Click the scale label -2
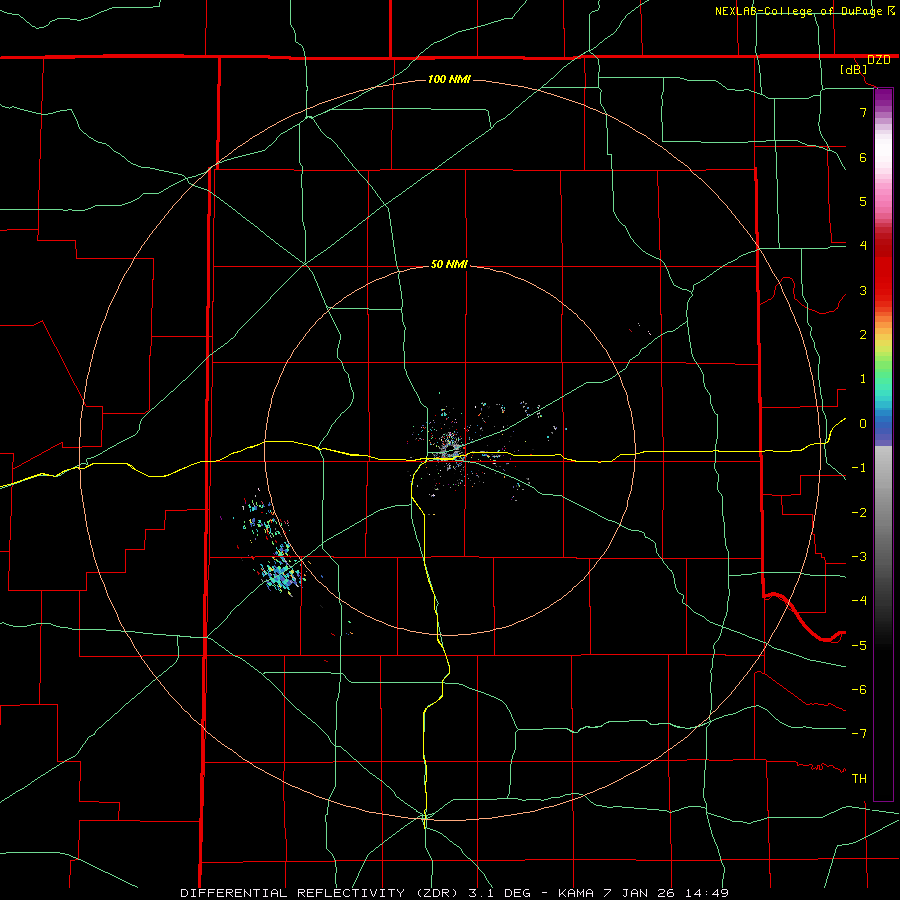The width and height of the screenshot is (900, 900). pyautogui.click(x=859, y=513)
